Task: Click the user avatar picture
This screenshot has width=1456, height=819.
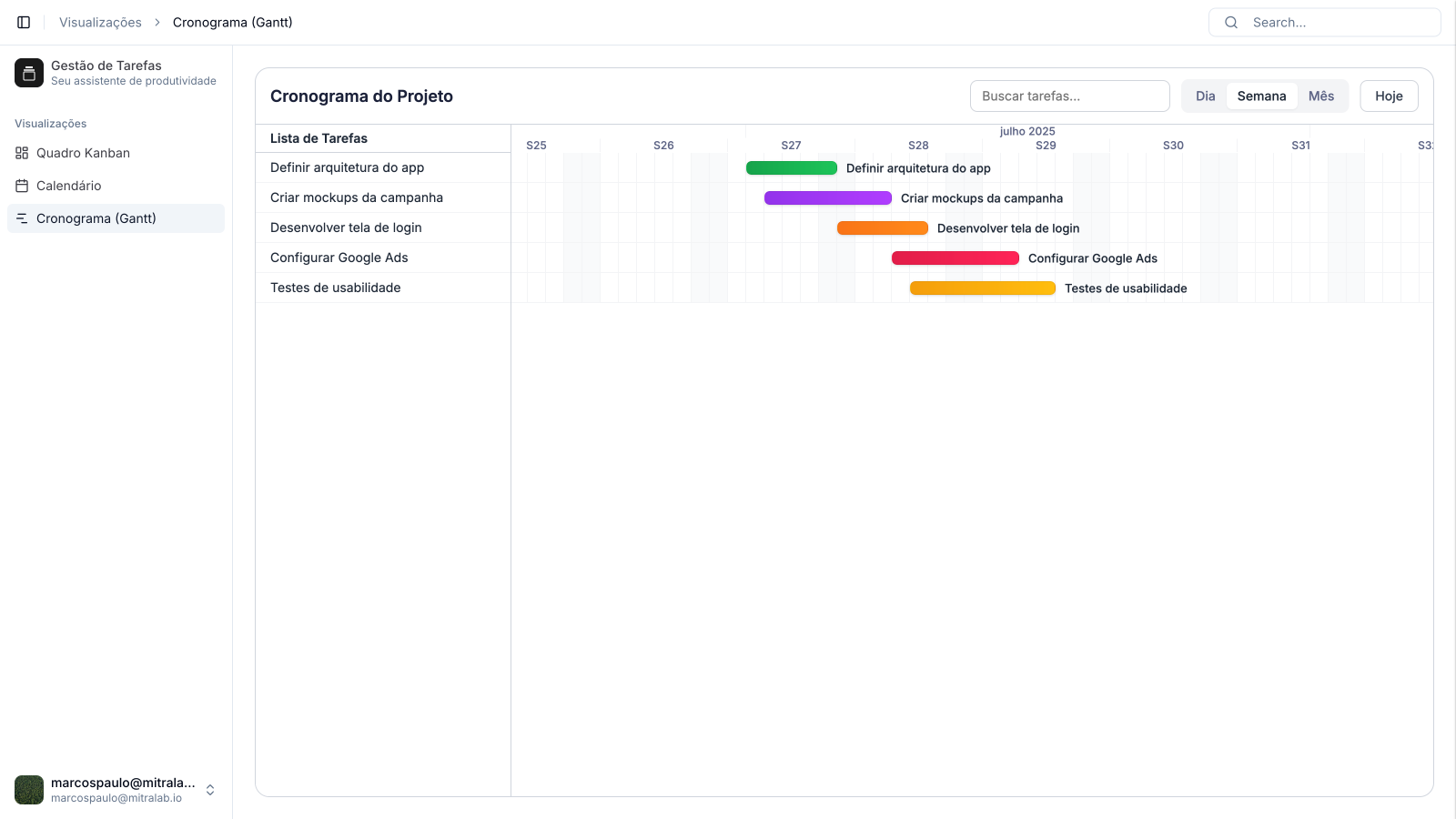Action: (29, 790)
